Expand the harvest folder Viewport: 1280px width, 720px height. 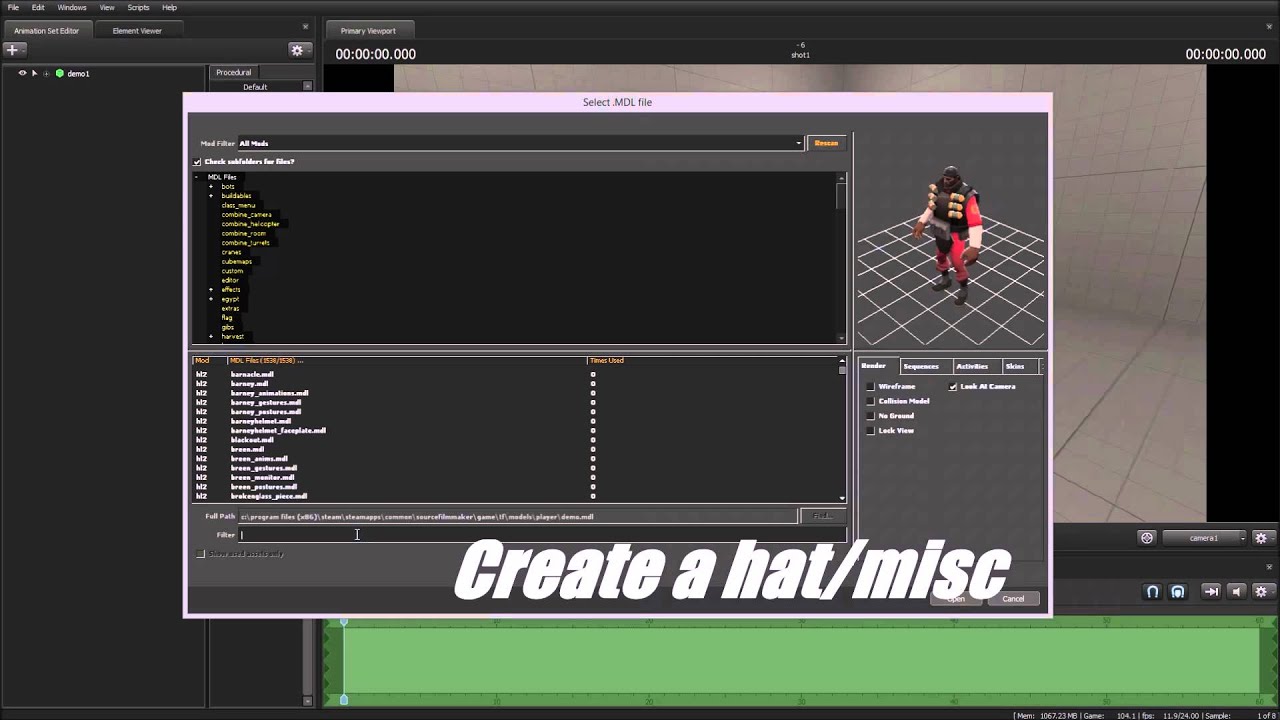[211, 337]
